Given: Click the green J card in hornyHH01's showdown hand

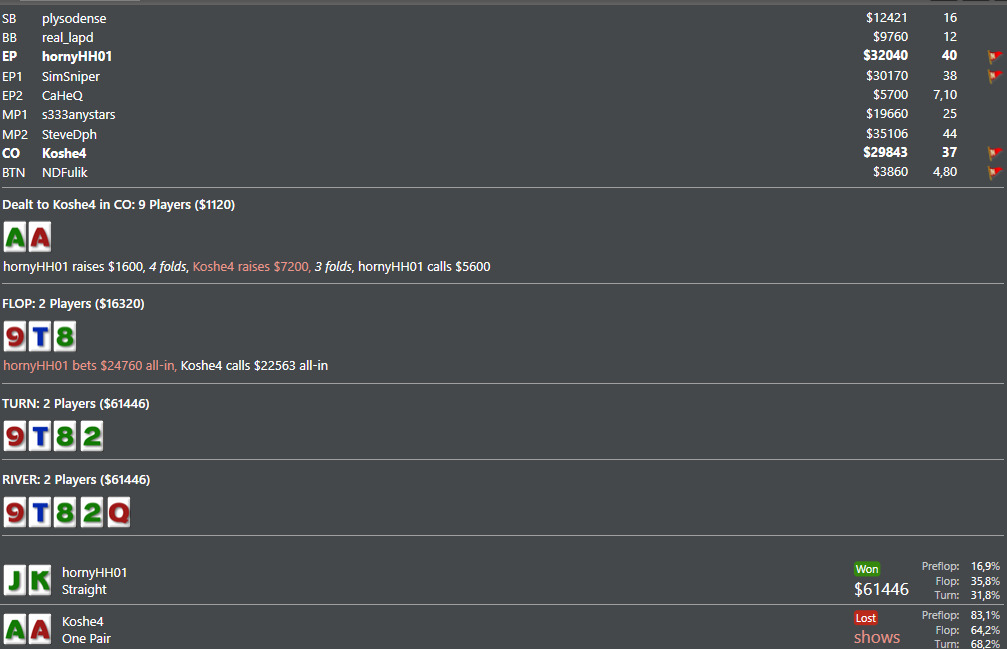Looking at the screenshot, I should point(15,580).
